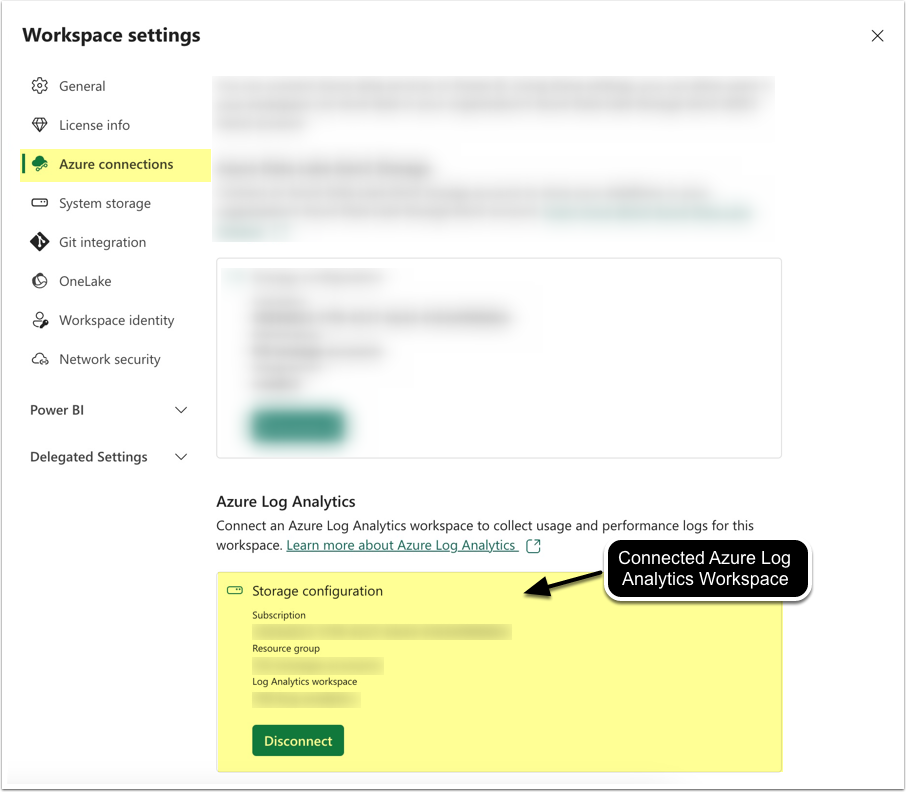The image size is (906, 792).
Task: Go to System storage label
Action: coord(105,203)
